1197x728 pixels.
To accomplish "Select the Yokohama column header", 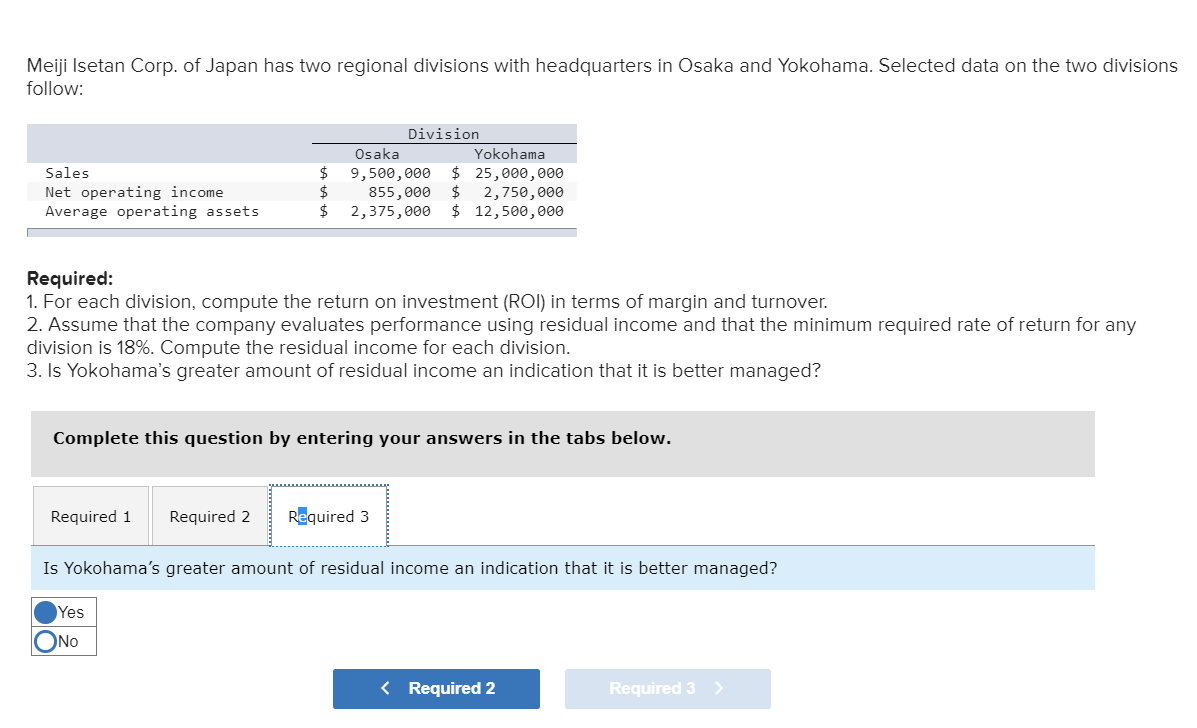I will click(510, 153).
